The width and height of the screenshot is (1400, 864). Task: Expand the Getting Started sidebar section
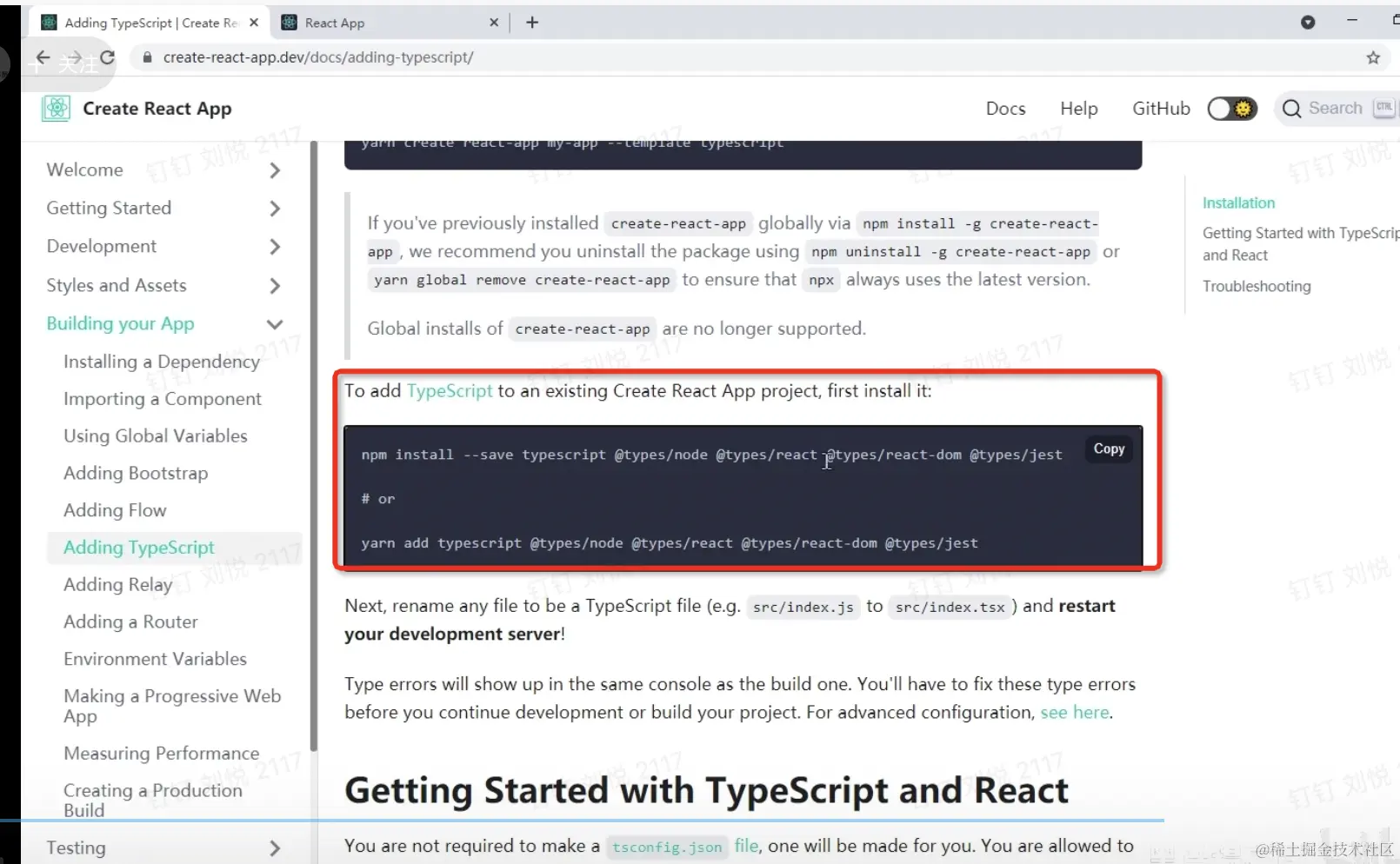pos(275,209)
